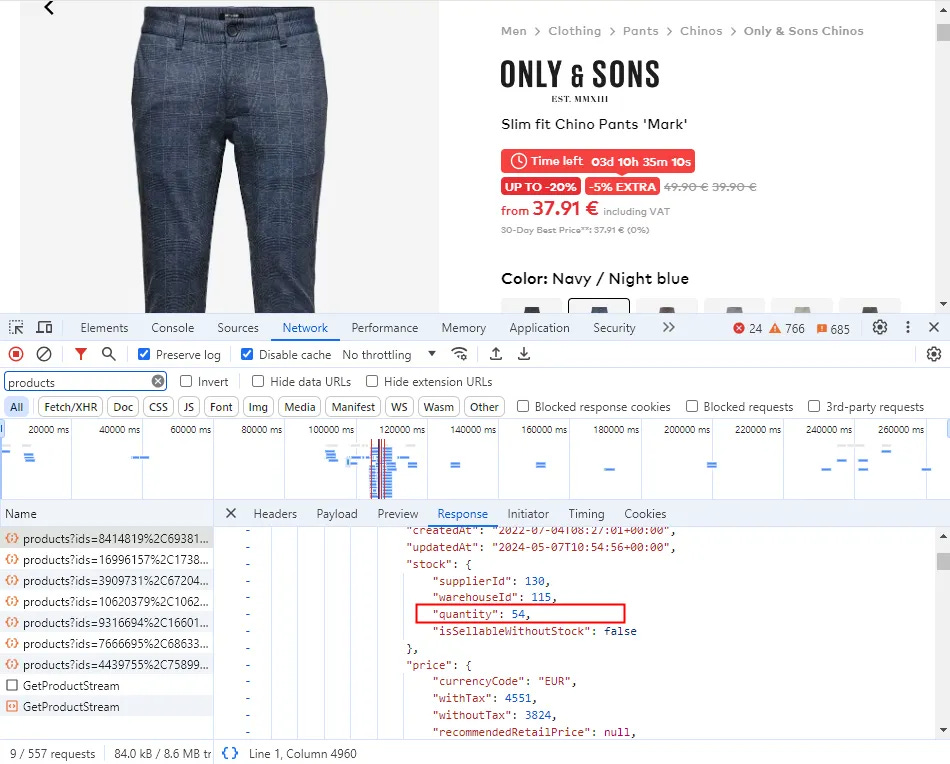Toggle Disable cache checkbox

[247, 354]
